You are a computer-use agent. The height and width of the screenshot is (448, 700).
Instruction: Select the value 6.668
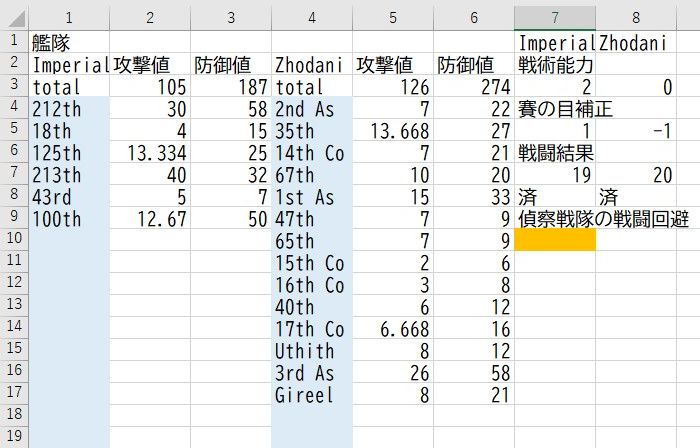pos(393,328)
